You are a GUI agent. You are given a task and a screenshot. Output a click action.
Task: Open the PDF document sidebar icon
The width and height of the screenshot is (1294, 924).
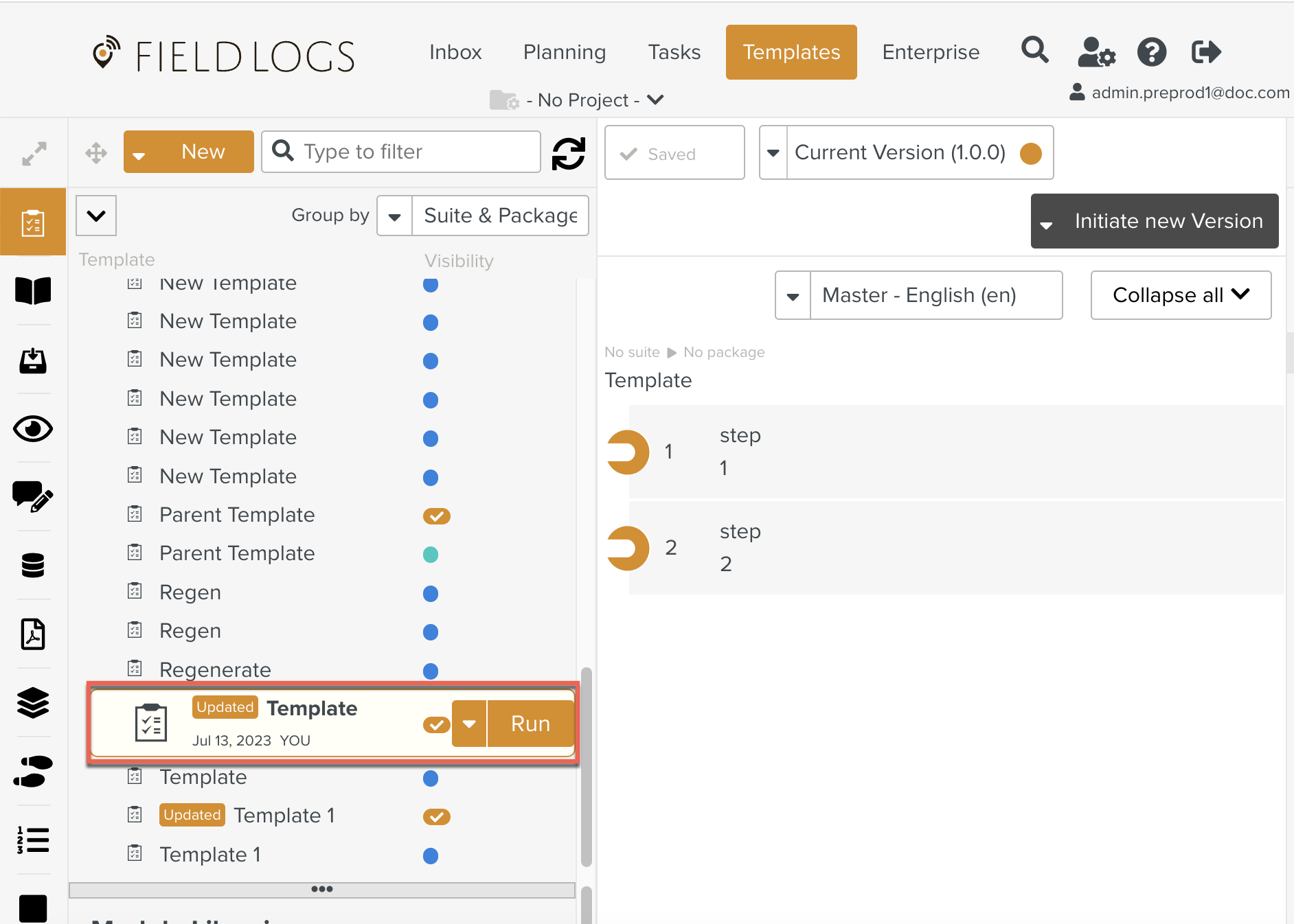tap(33, 634)
